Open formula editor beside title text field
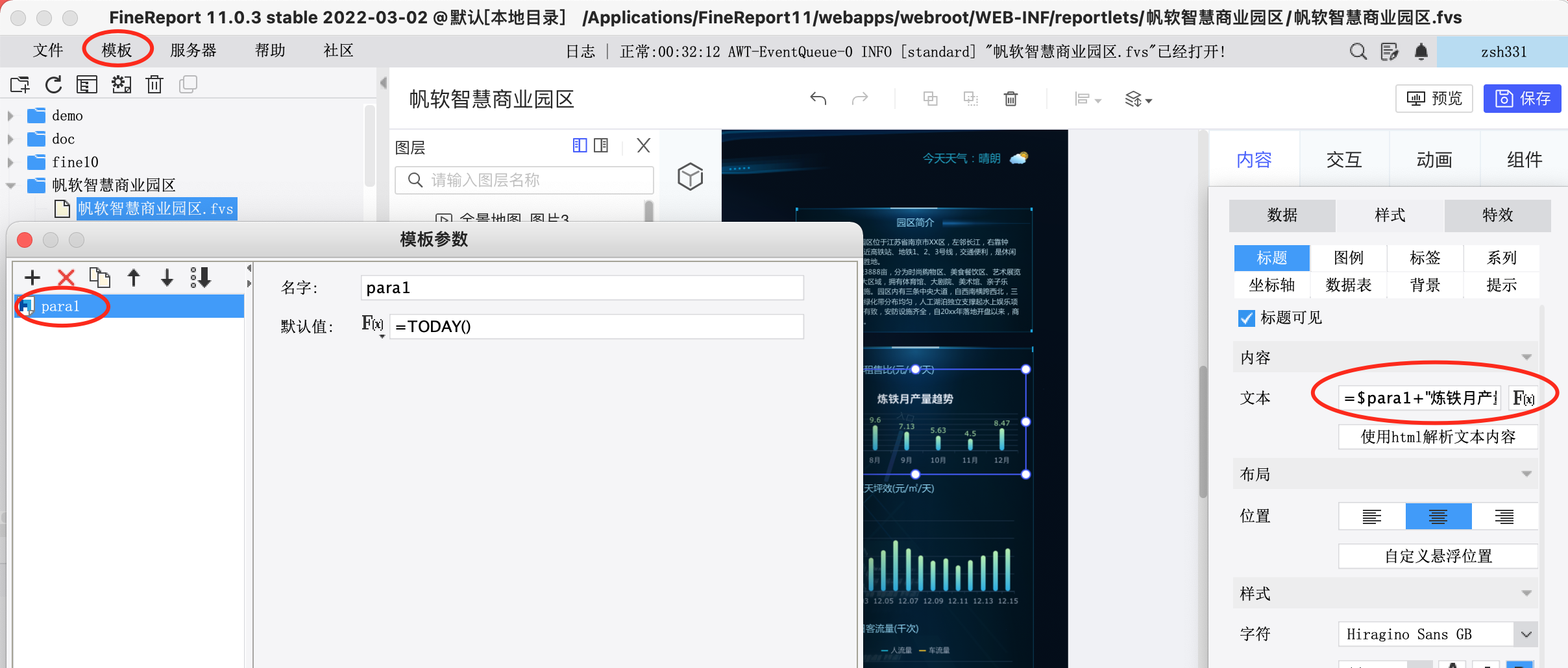 tap(1523, 398)
